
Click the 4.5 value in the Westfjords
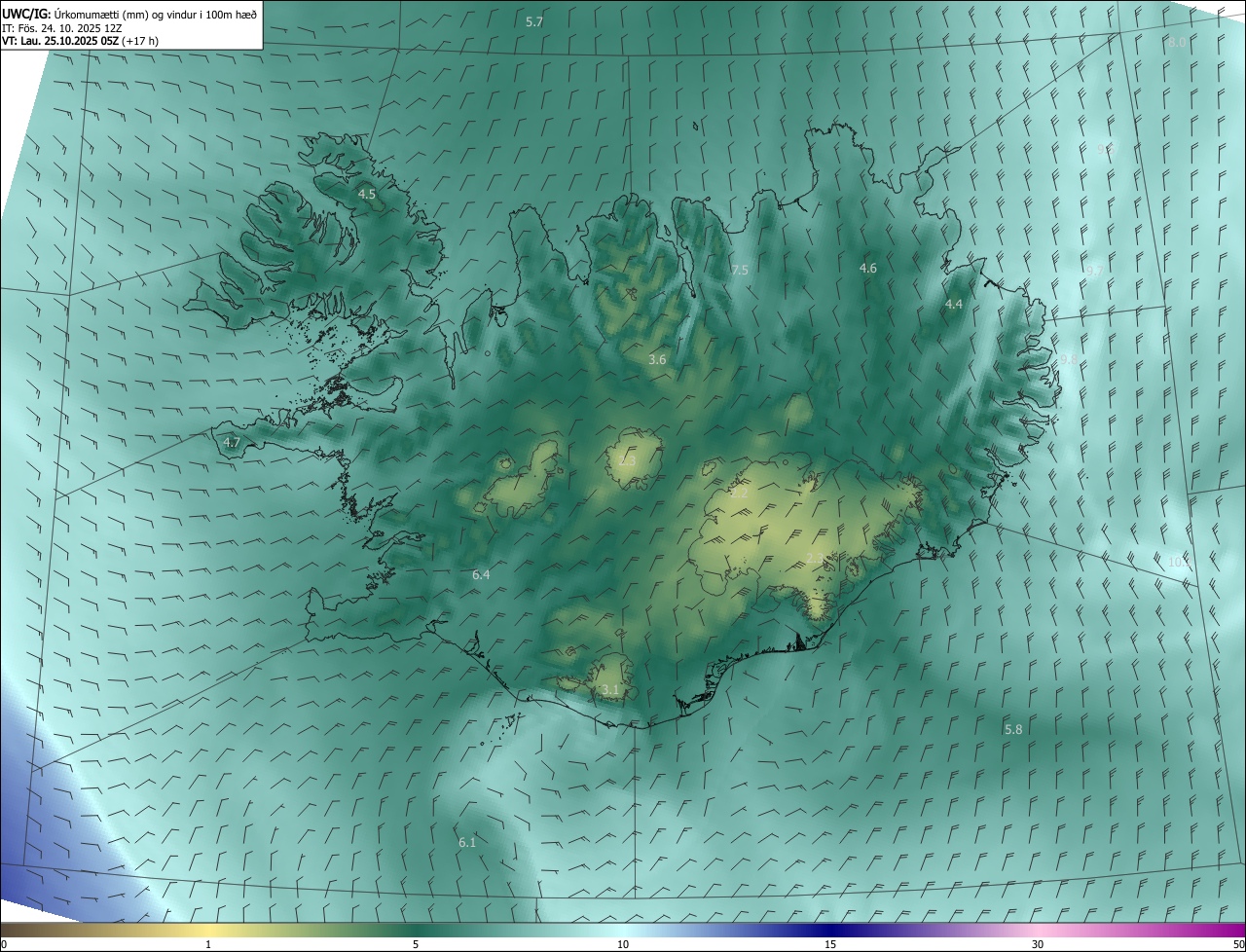367,195
